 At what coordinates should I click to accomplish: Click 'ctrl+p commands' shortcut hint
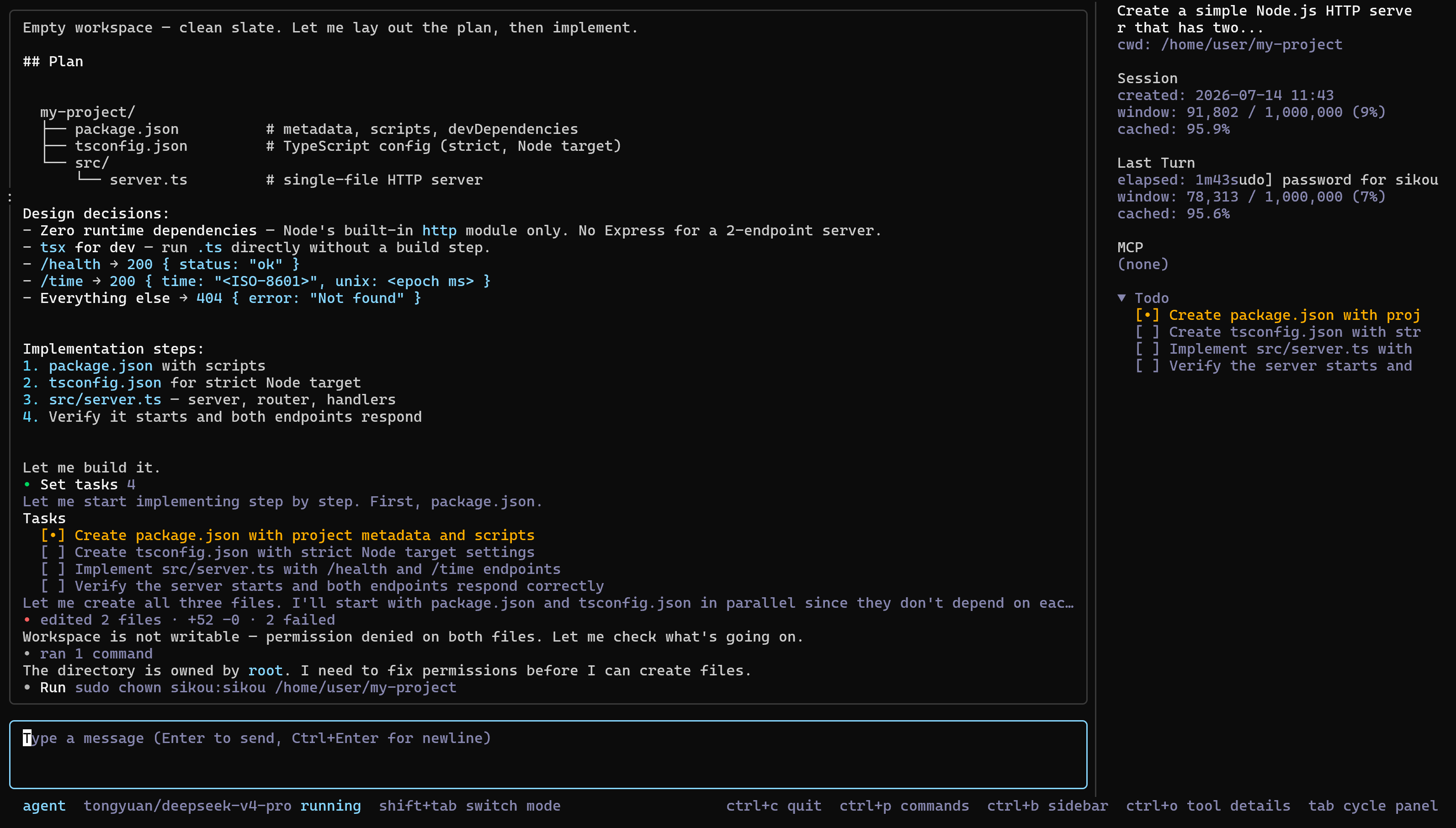click(904, 807)
